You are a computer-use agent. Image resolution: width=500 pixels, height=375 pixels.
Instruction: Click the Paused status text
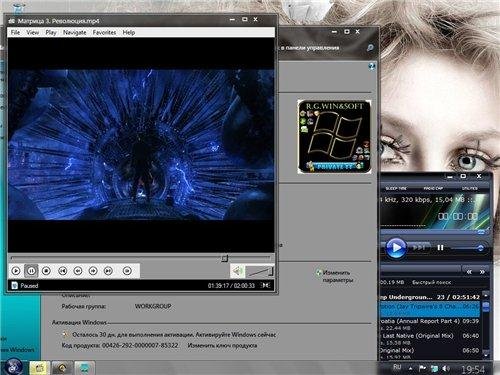click(x=29, y=286)
